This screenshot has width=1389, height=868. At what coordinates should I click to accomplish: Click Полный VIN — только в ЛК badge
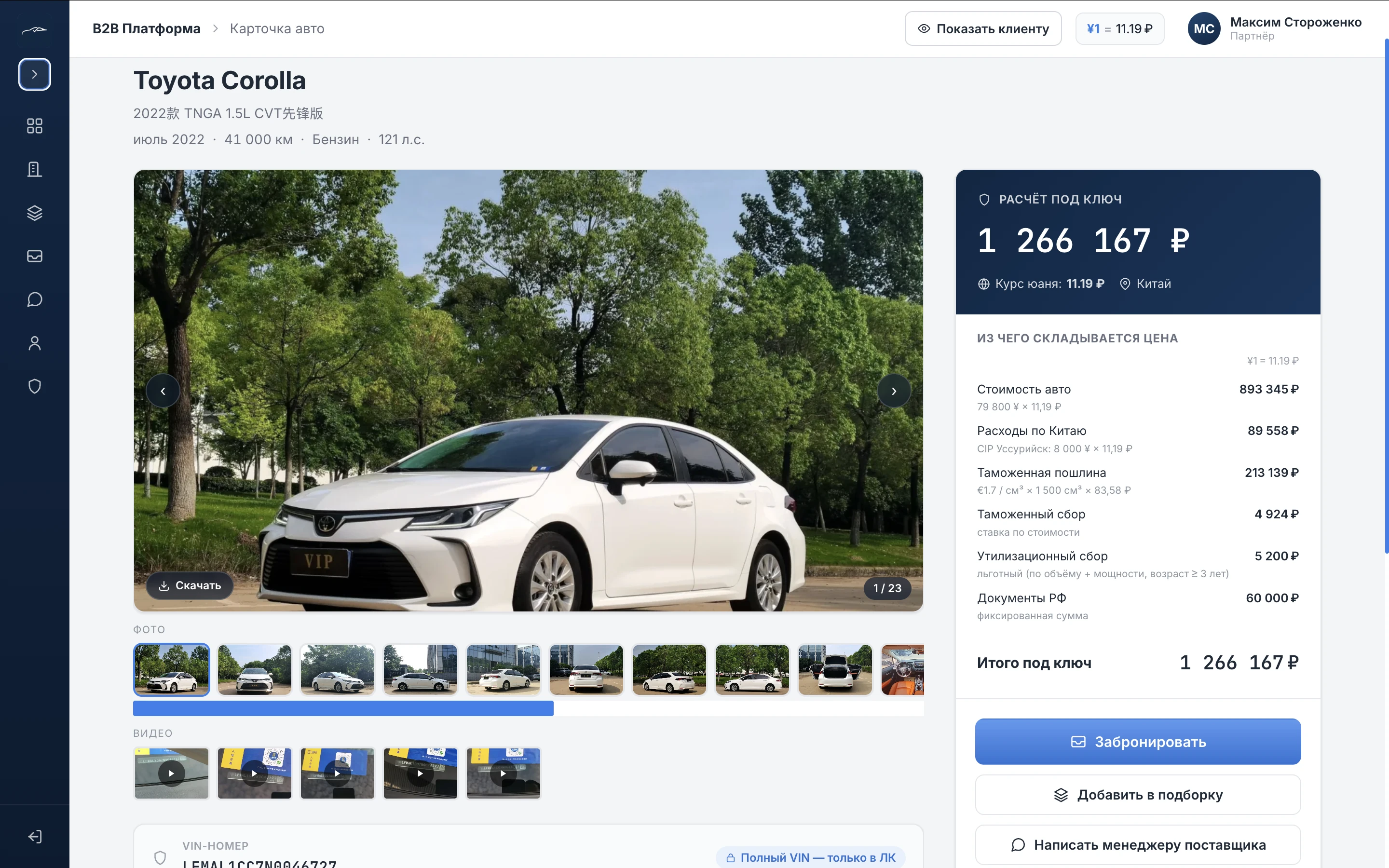click(810, 858)
